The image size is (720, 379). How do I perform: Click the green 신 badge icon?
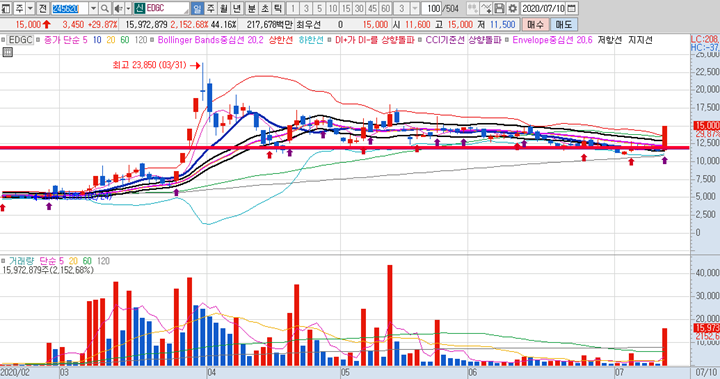(140, 8)
